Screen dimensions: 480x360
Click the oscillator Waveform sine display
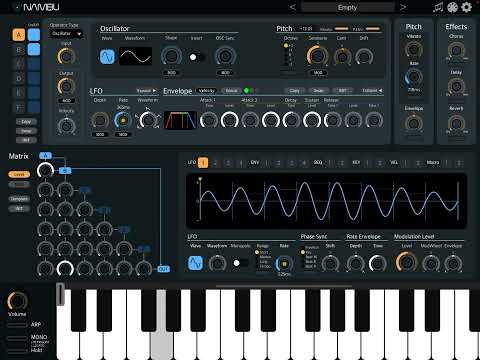click(x=135, y=56)
